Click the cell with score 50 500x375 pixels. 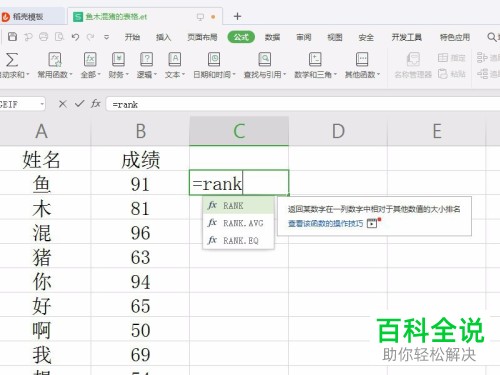140,330
